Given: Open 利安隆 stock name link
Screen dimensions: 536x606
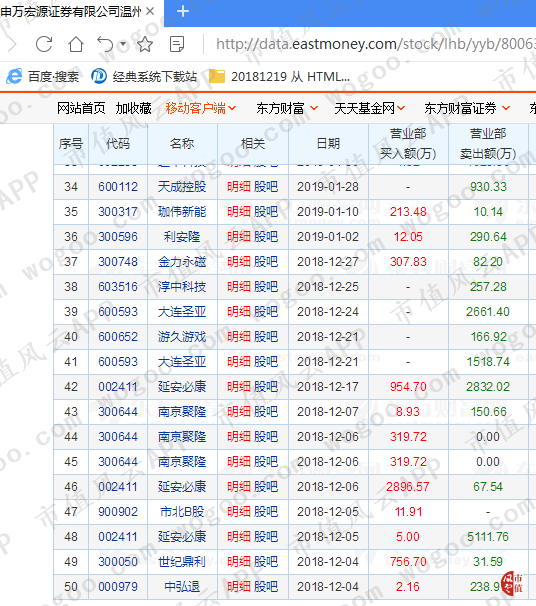Looking at the screenshot, I should [182, 237].
